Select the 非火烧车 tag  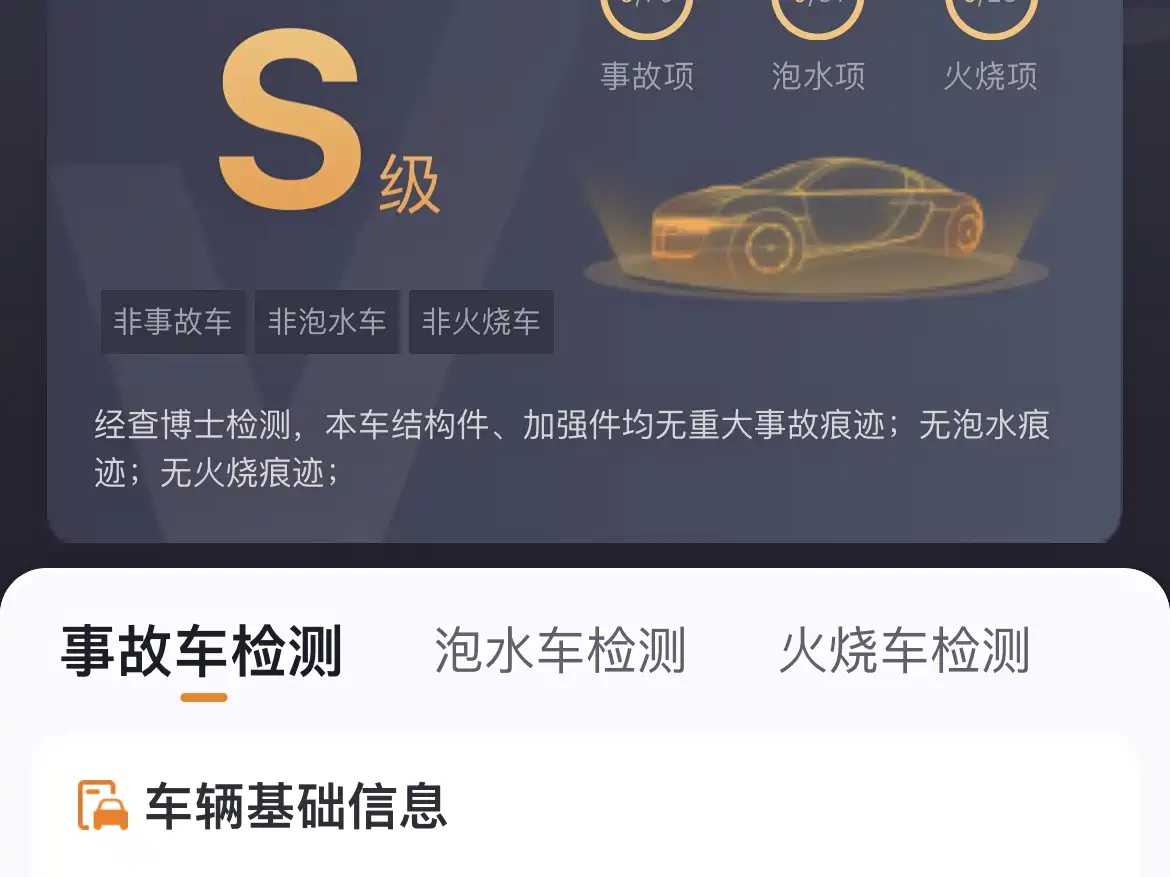481,322
